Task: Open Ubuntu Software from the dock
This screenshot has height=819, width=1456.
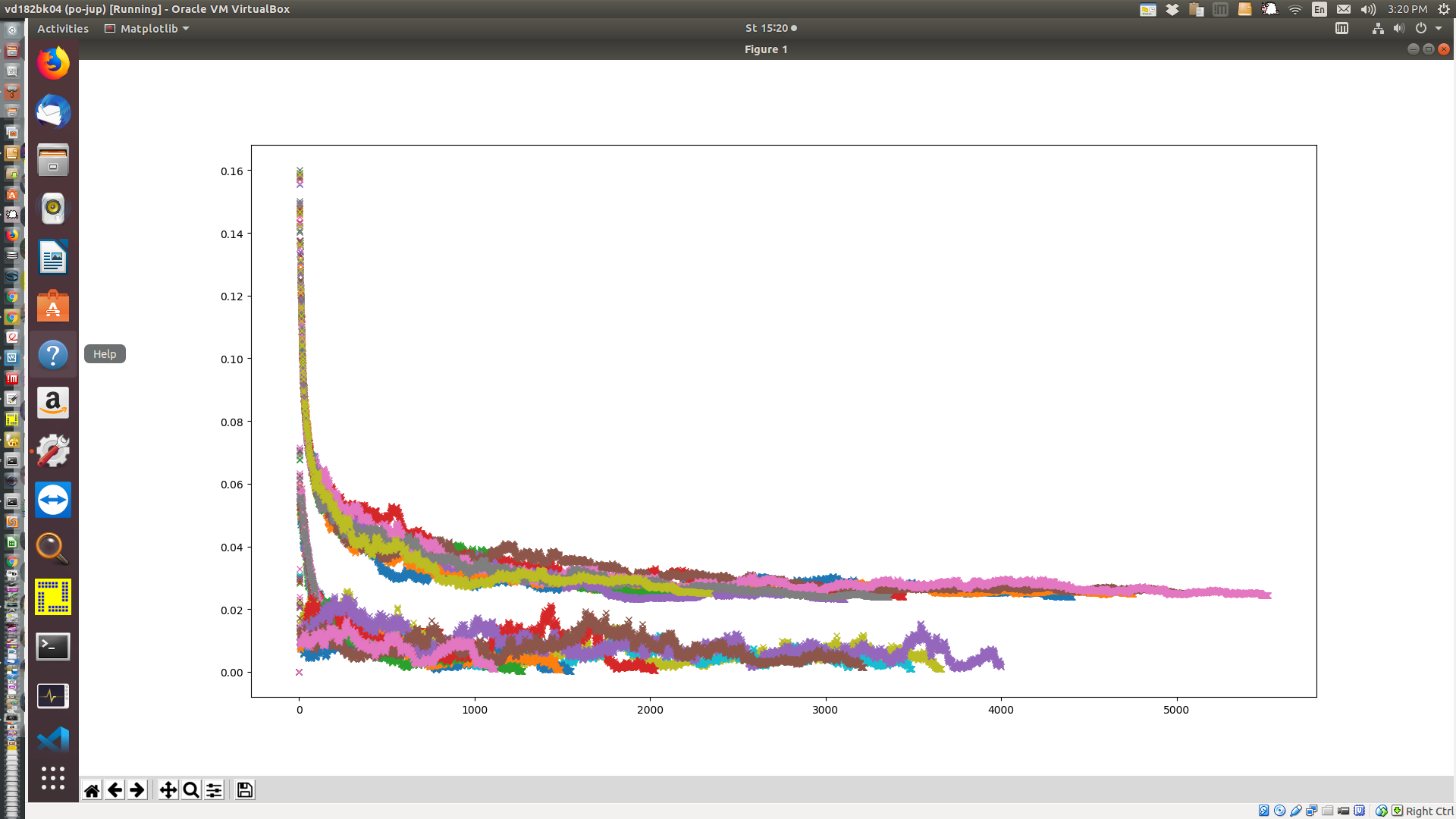Action: 53,306
